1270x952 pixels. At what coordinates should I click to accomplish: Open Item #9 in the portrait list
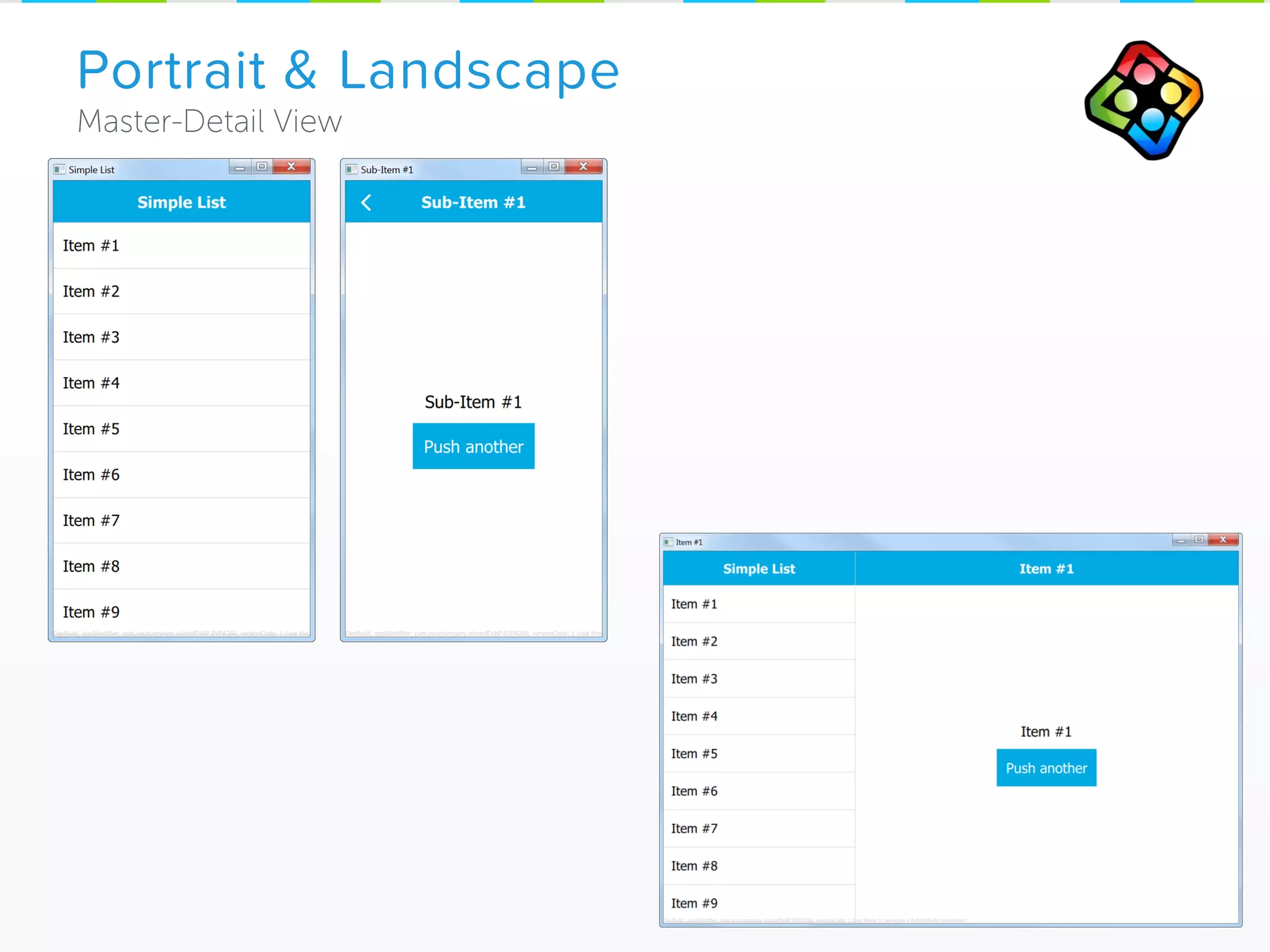(181, 612)
